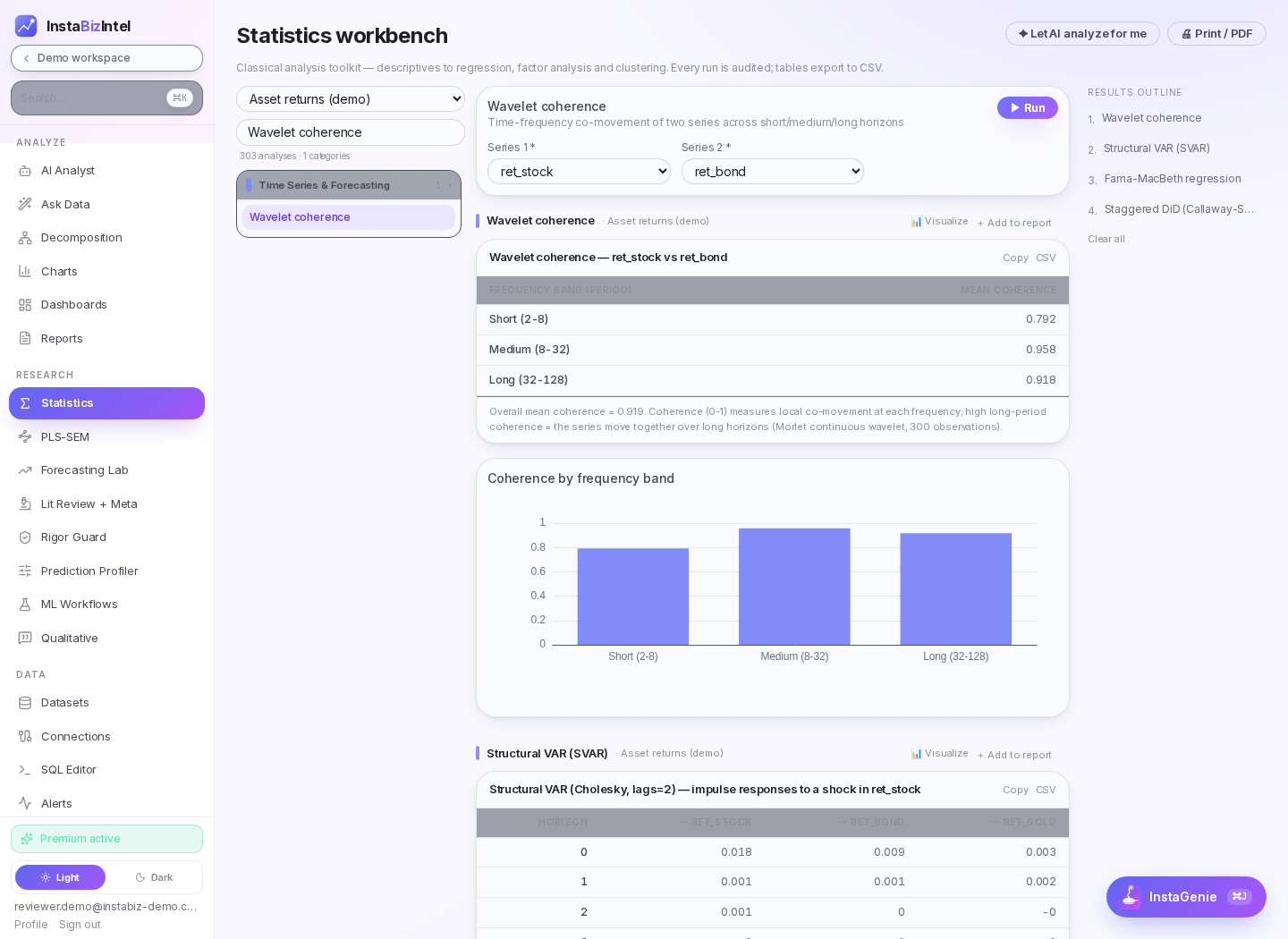Jump to Fama-MacBeth regression outline entry
The height and width of the screenshot is (939, 1288).
coord(1173,179)
